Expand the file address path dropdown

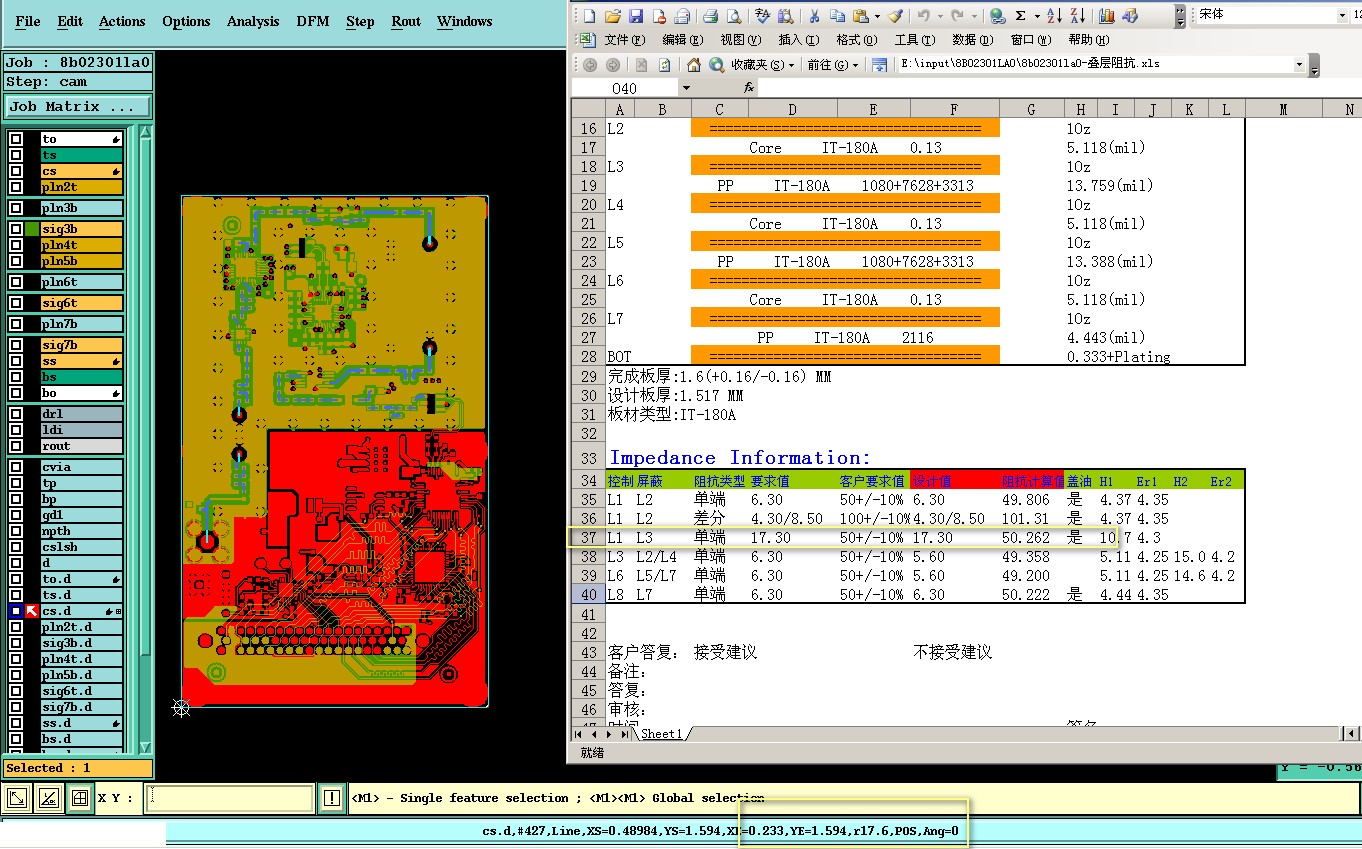(1299, 64)
